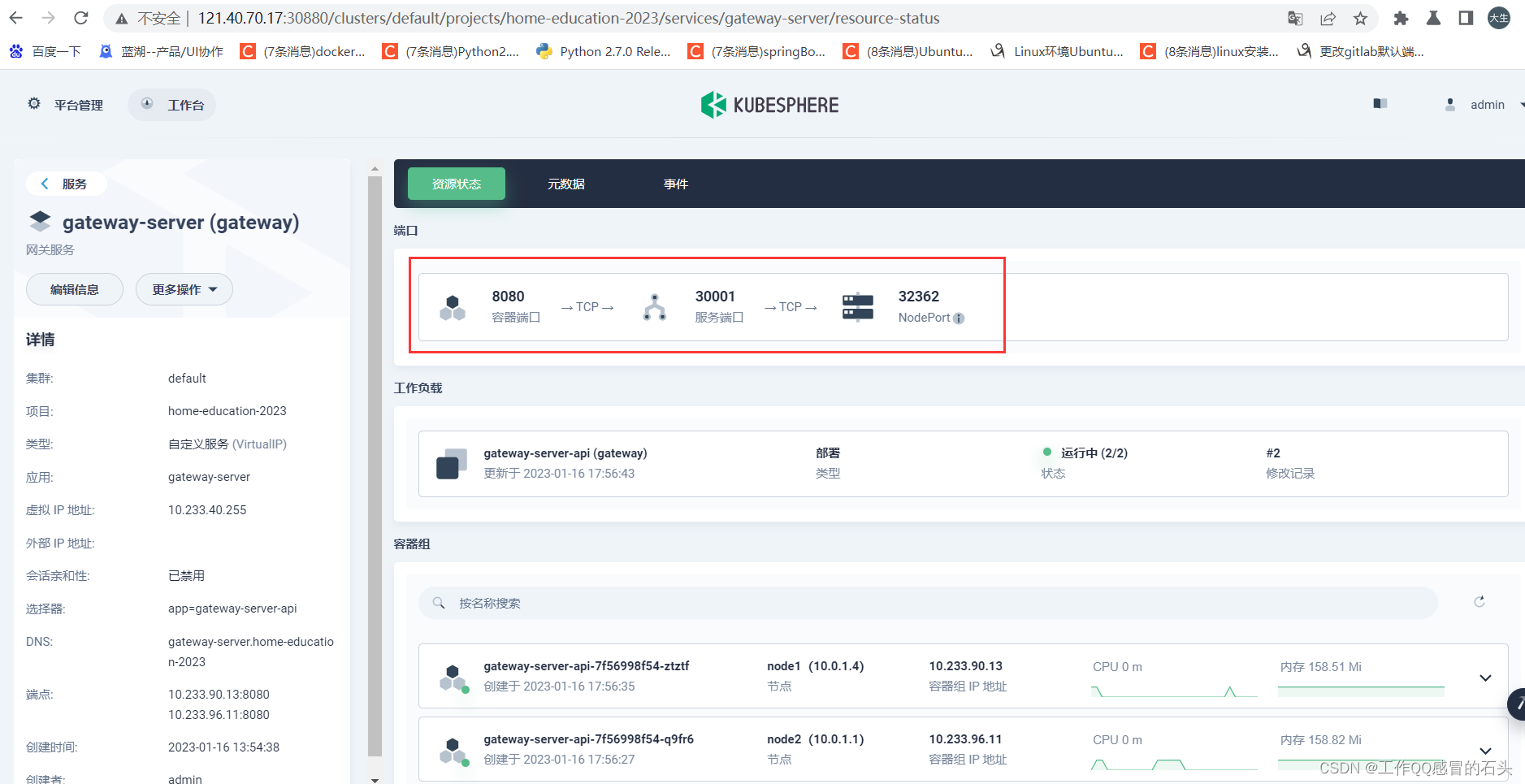Go forward with the browser forward arrow

tap(48, 18)
